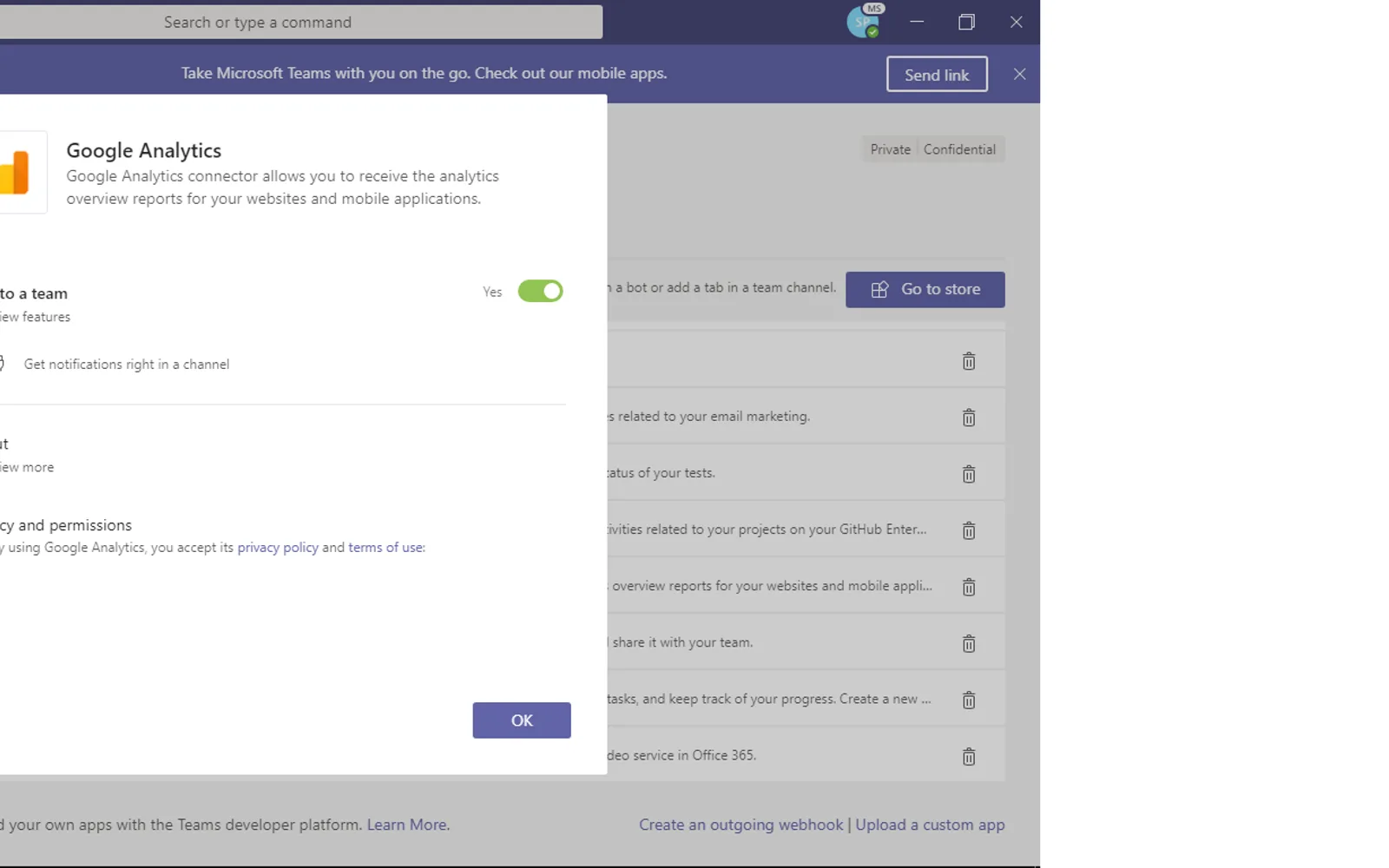
Task: Open the terms of use link
Action: pyautogui.click(x=385, y=548)
